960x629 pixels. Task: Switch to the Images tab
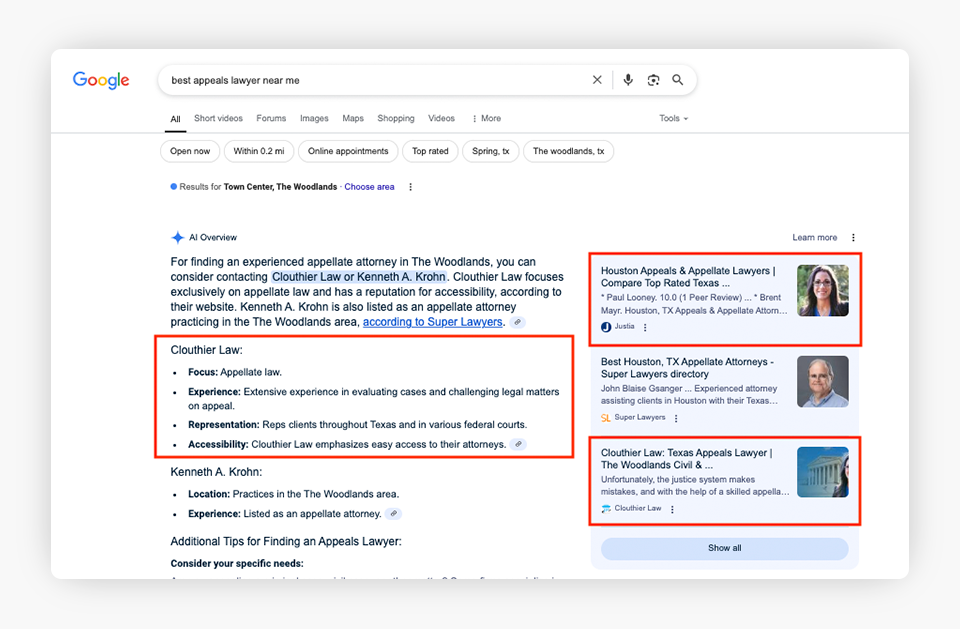tap(314, 118)
